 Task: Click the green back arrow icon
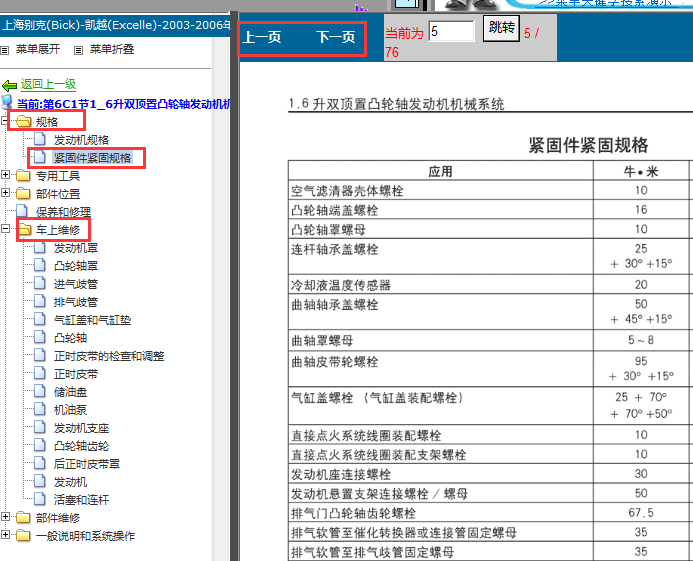click(x=9, y=85)
